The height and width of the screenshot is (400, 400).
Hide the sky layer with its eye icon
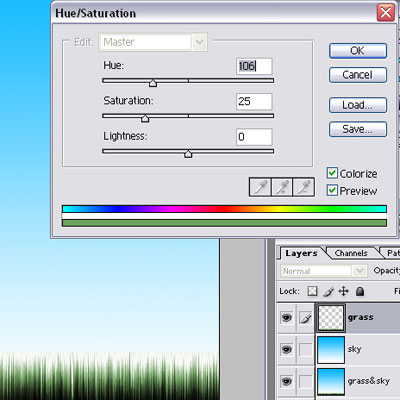click(x=286, y=349)
